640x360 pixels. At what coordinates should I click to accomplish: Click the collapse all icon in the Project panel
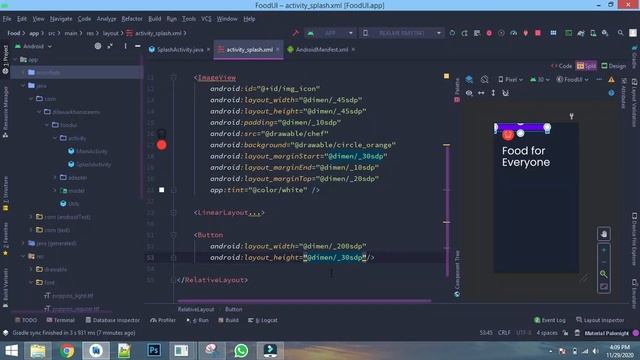[x=110, y=46]
